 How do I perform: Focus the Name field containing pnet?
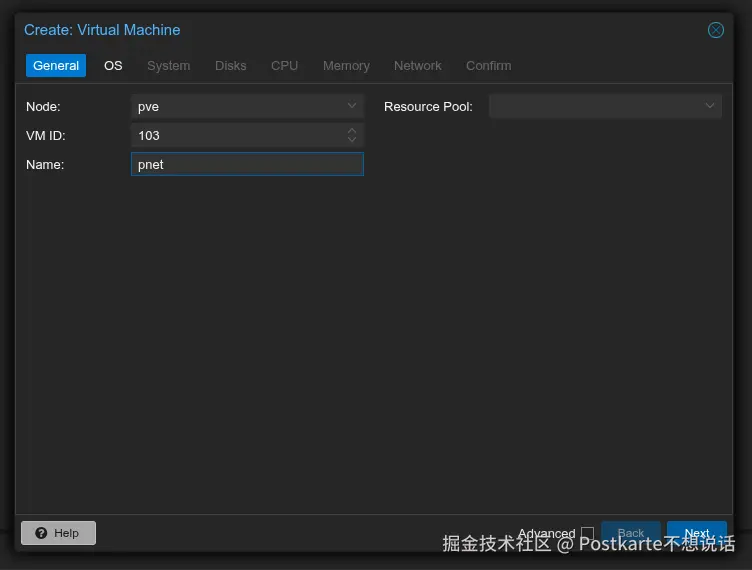pyautogui.click(x=247, y=164)
